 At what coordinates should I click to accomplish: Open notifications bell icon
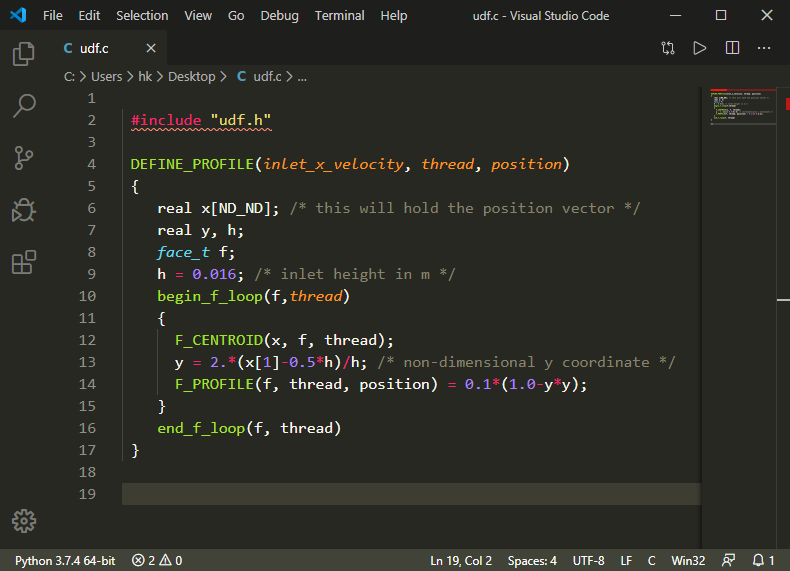click(x=763, y=560)
